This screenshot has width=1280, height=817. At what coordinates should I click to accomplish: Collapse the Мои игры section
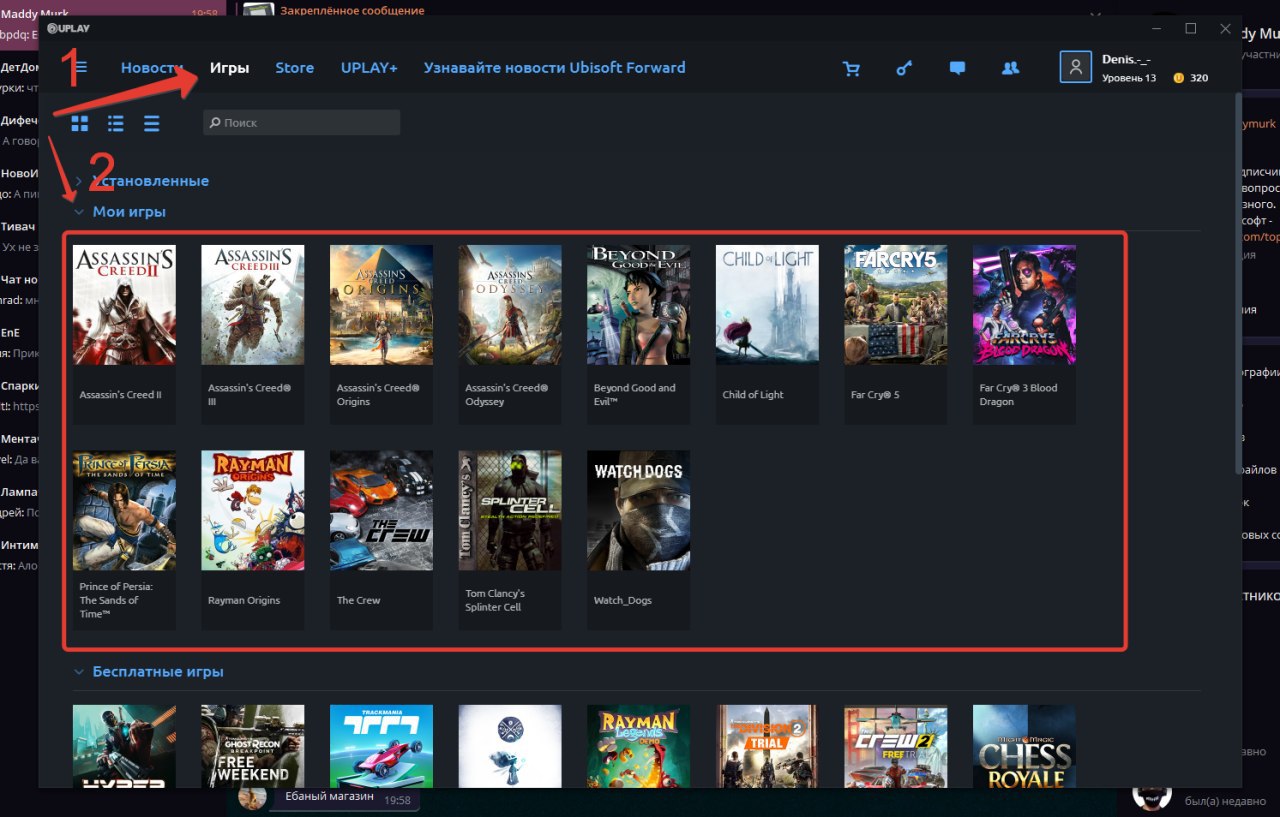click(119, 212)
